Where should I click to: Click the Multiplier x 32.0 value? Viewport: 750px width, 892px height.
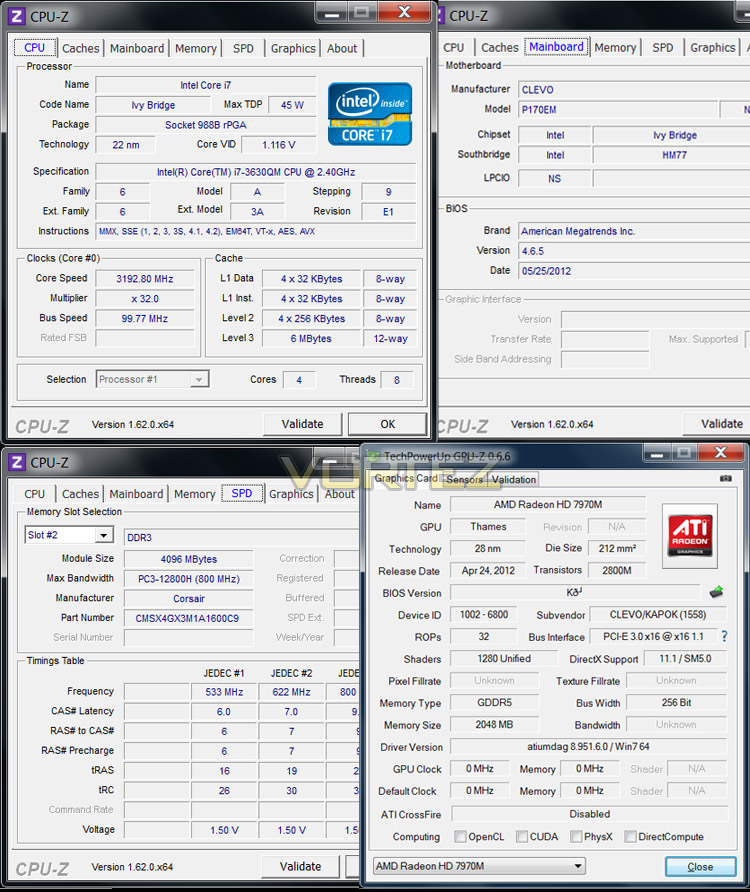pyautogui.click(x=145, y=299)
